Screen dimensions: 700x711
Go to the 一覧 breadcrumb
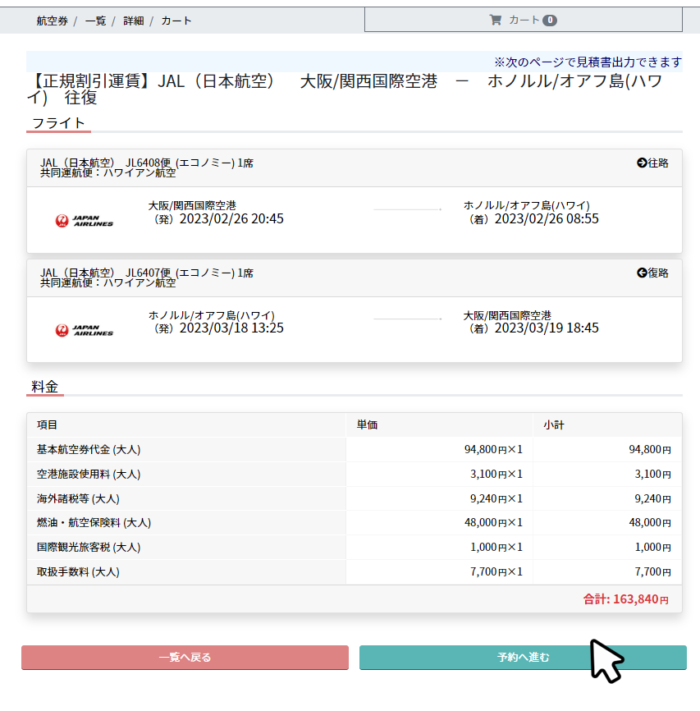click(96, 20)
